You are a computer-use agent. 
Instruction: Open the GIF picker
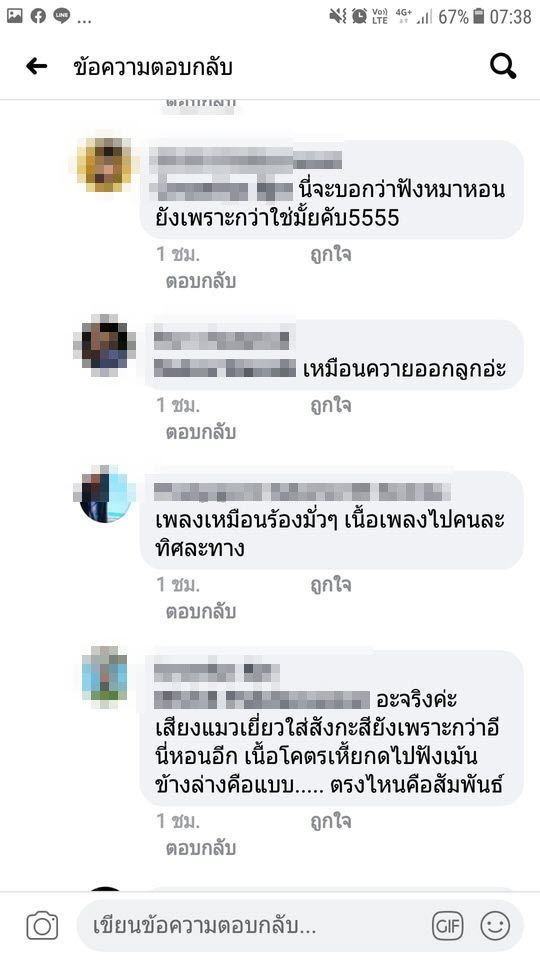[x=448, y=926]
